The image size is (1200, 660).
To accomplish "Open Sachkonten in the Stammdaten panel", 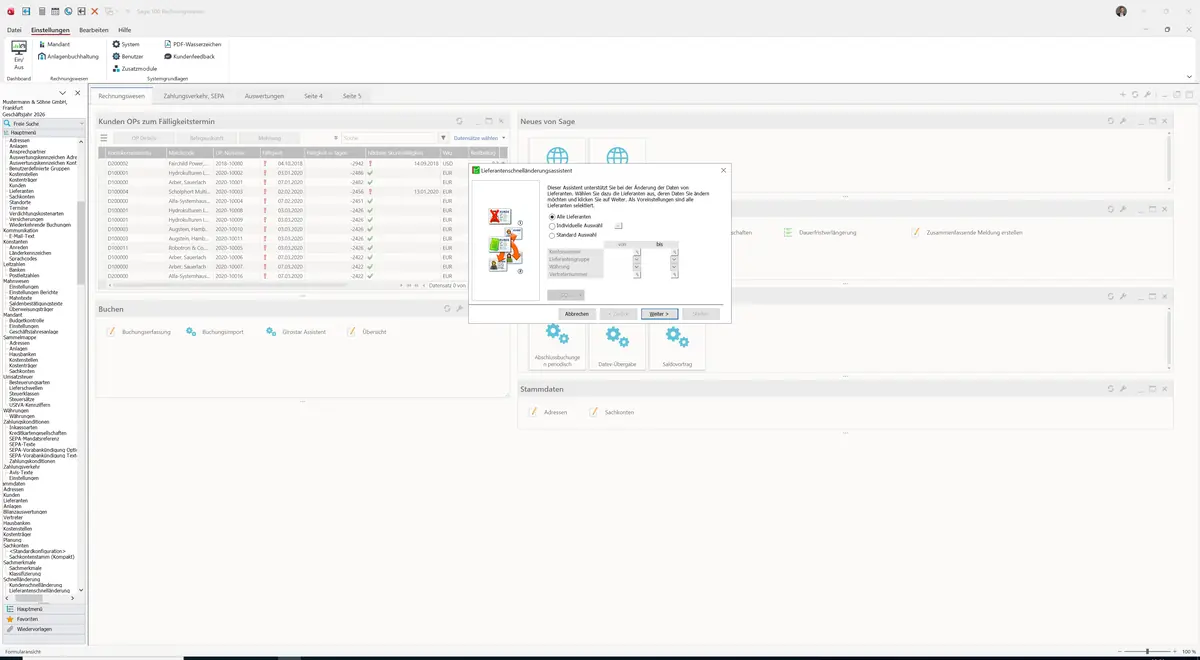I will coord(612,412).
